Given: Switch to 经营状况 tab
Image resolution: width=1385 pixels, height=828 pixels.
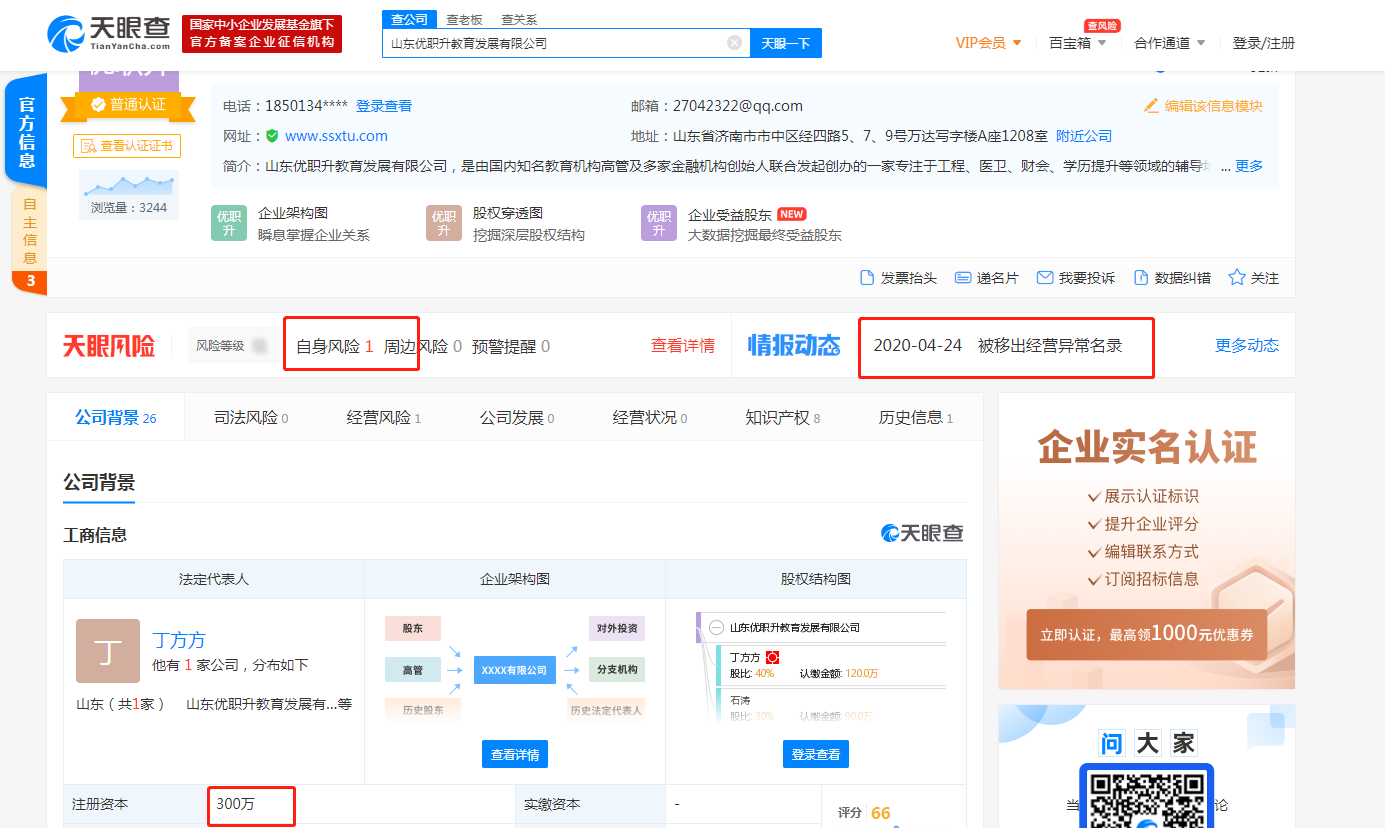Looking at the screenshot, I should click(x=650, y=418).
